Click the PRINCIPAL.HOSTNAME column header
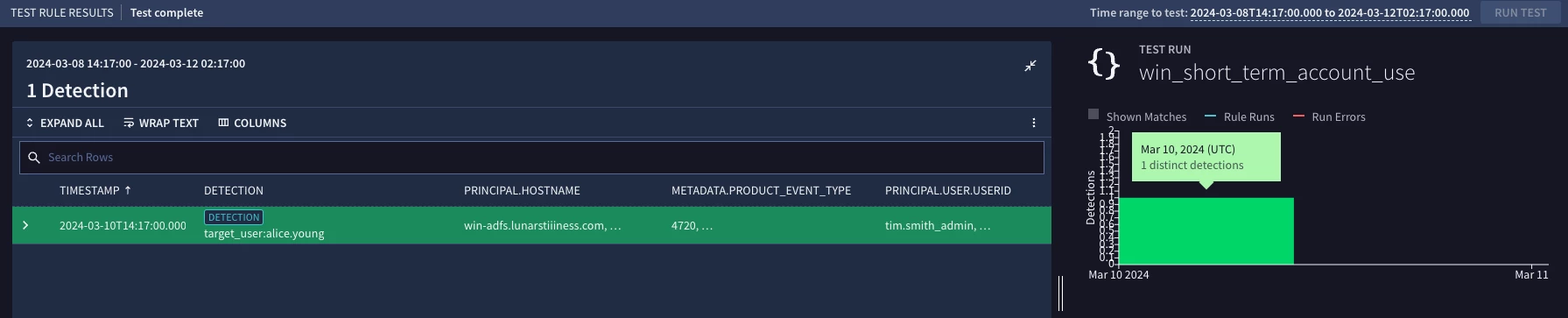The height and width of the screenshot is (318, 1568). [x=522, y=190]
